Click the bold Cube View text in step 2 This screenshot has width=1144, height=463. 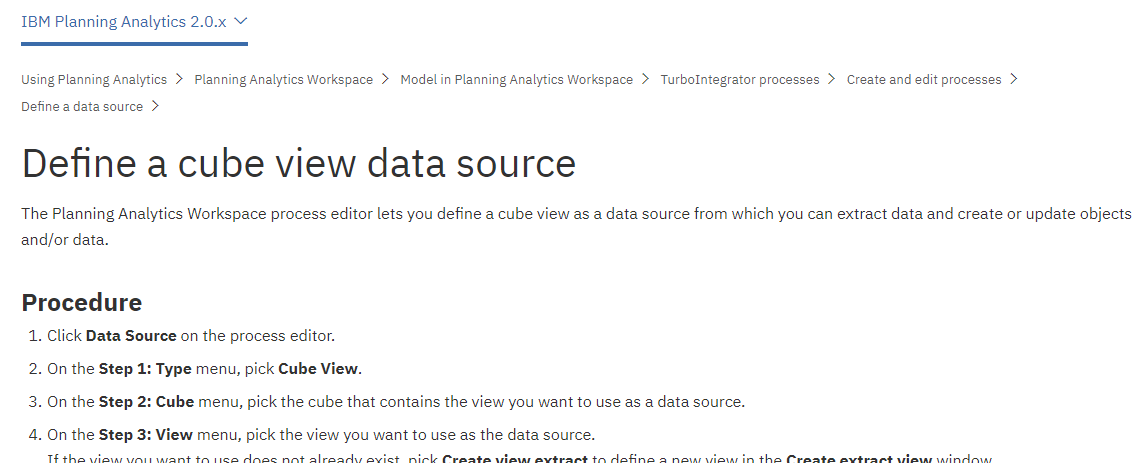coord(318,369)
